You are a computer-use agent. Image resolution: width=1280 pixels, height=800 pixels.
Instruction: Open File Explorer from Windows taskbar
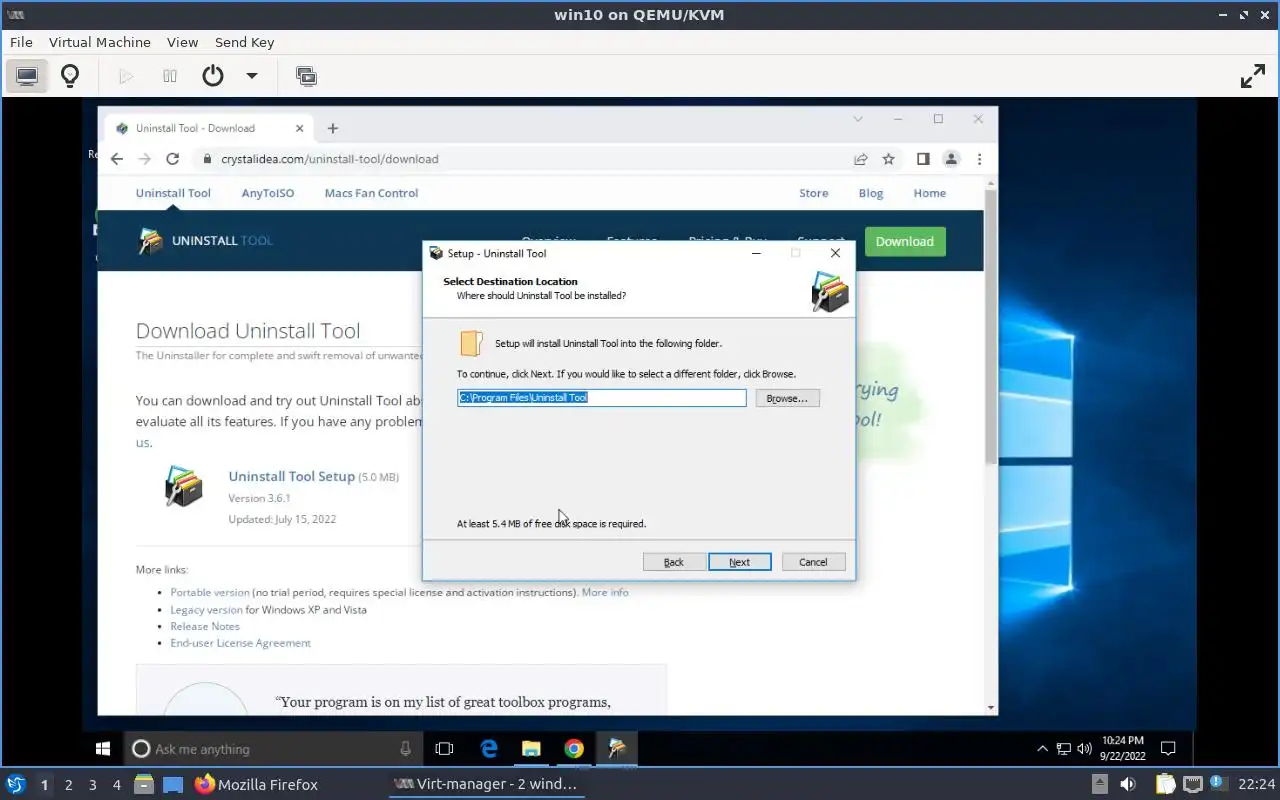point(531,748)
